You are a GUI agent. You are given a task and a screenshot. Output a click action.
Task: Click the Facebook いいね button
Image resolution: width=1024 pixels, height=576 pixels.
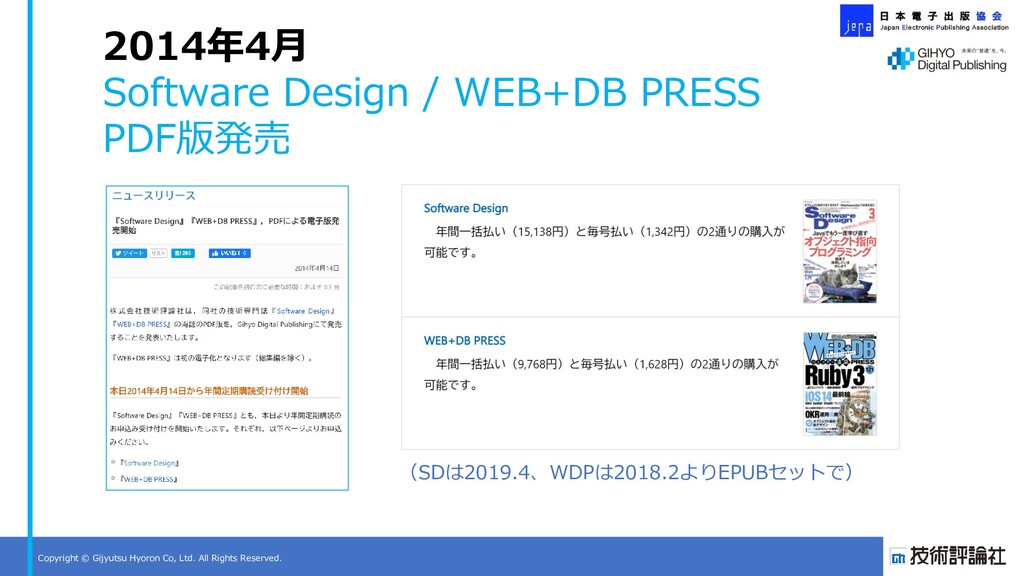click(229, 253)
